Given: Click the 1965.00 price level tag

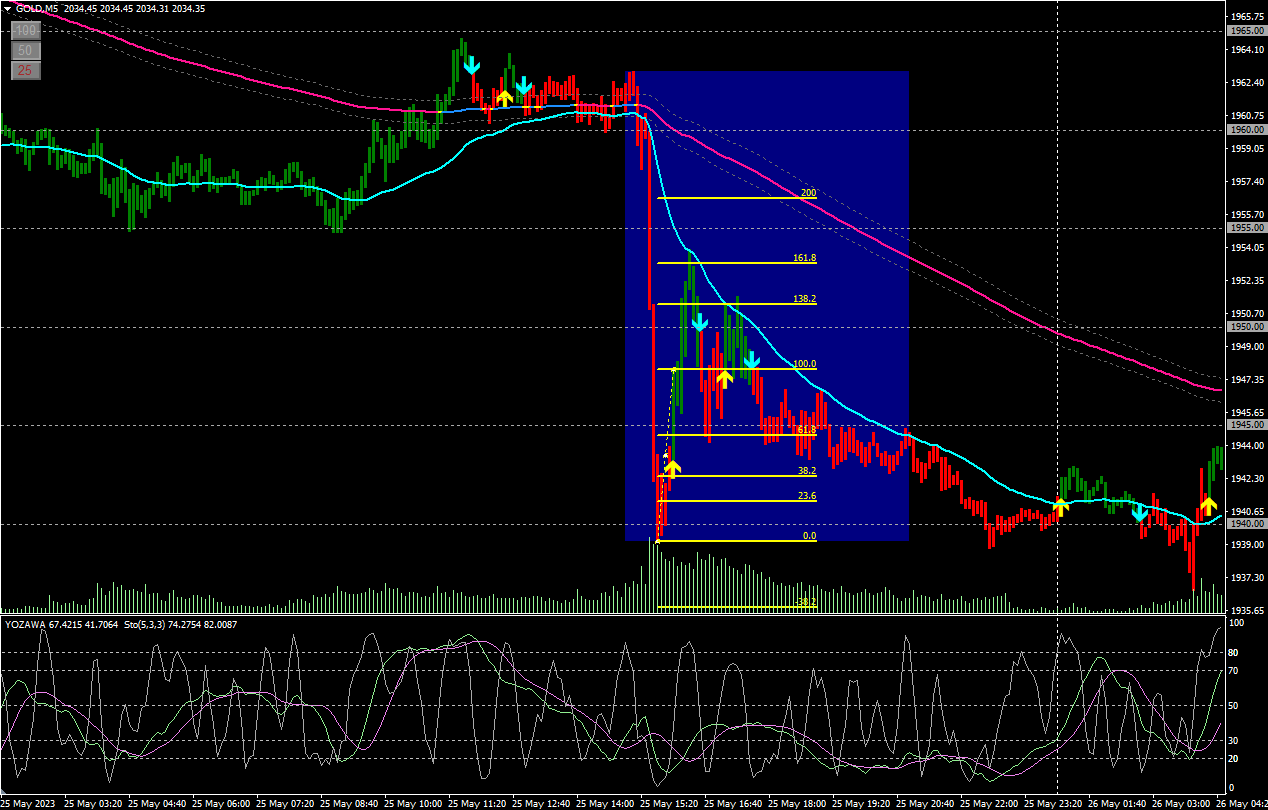Looking at the screenshot, I should click(x=1246, y=31).
